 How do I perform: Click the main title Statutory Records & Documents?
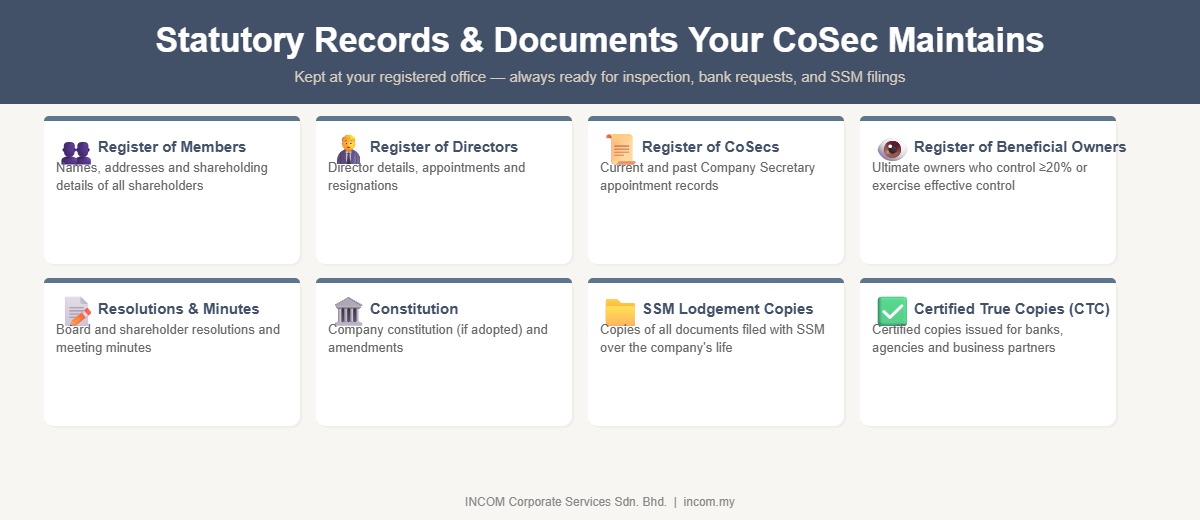pyautogui.click(x=600, y=40)
